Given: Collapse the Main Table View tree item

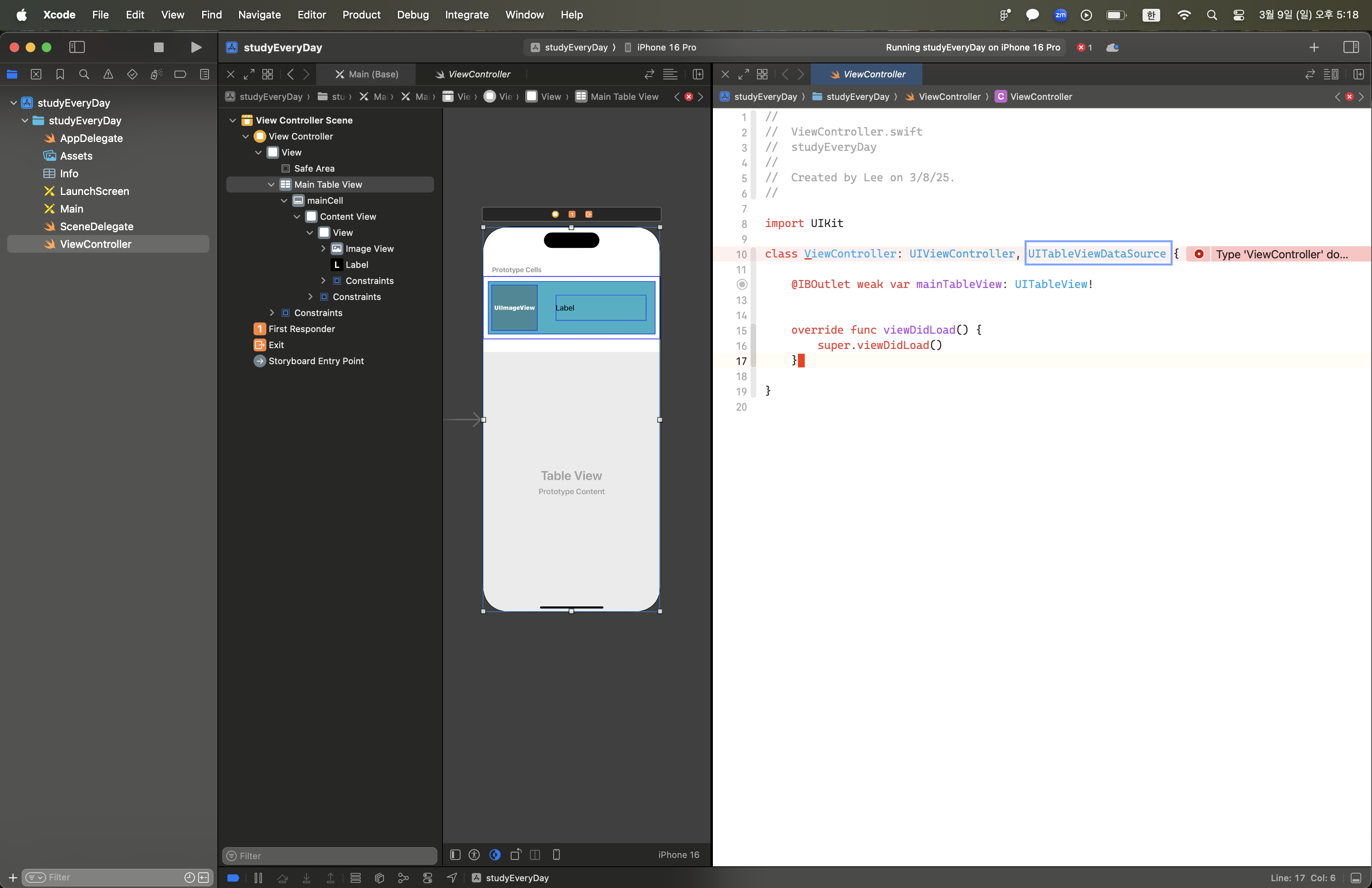Looking at the screenshot, I should point(271,184).
